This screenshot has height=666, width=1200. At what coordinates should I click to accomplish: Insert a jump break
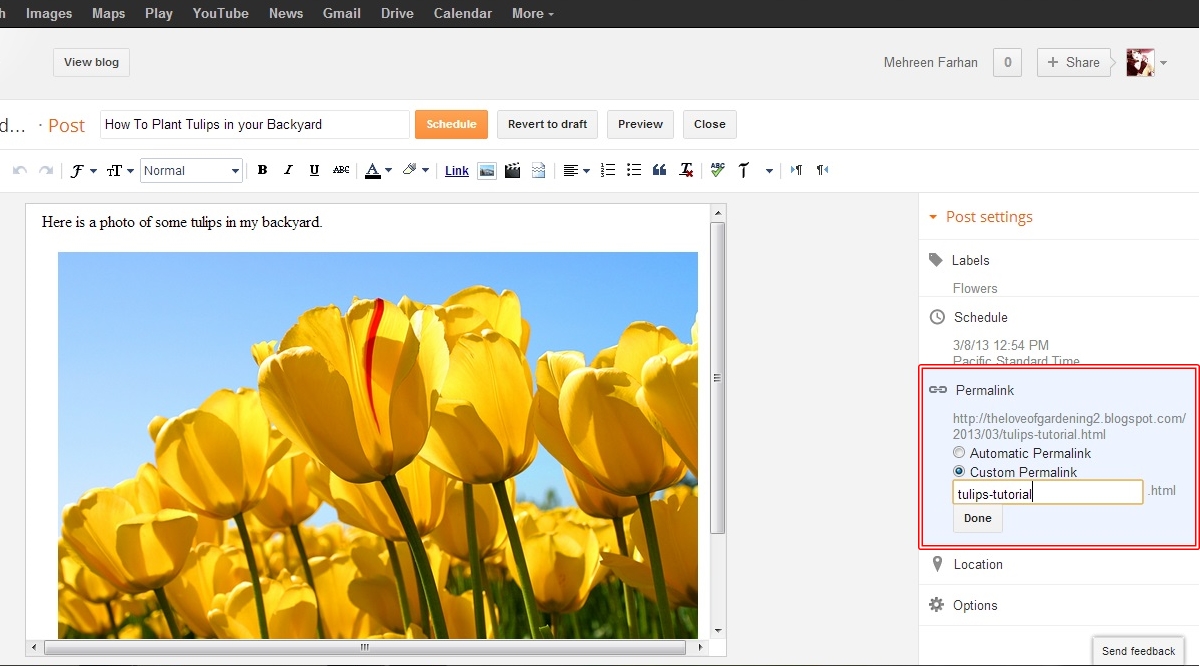539,170
